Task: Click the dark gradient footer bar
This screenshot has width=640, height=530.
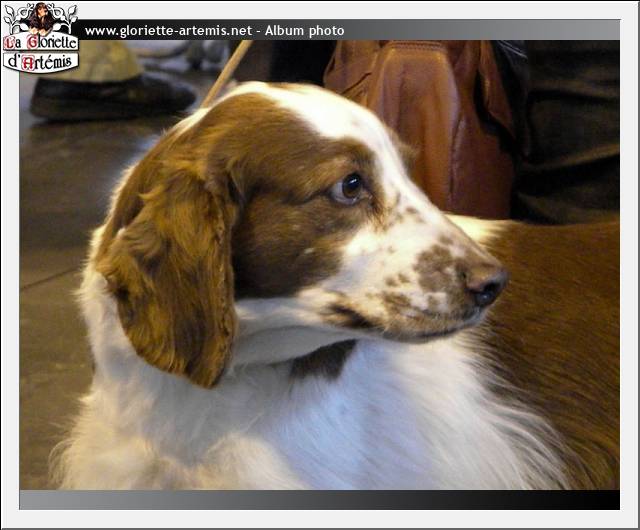Action: pyautogui.click(x=320, y=499)
